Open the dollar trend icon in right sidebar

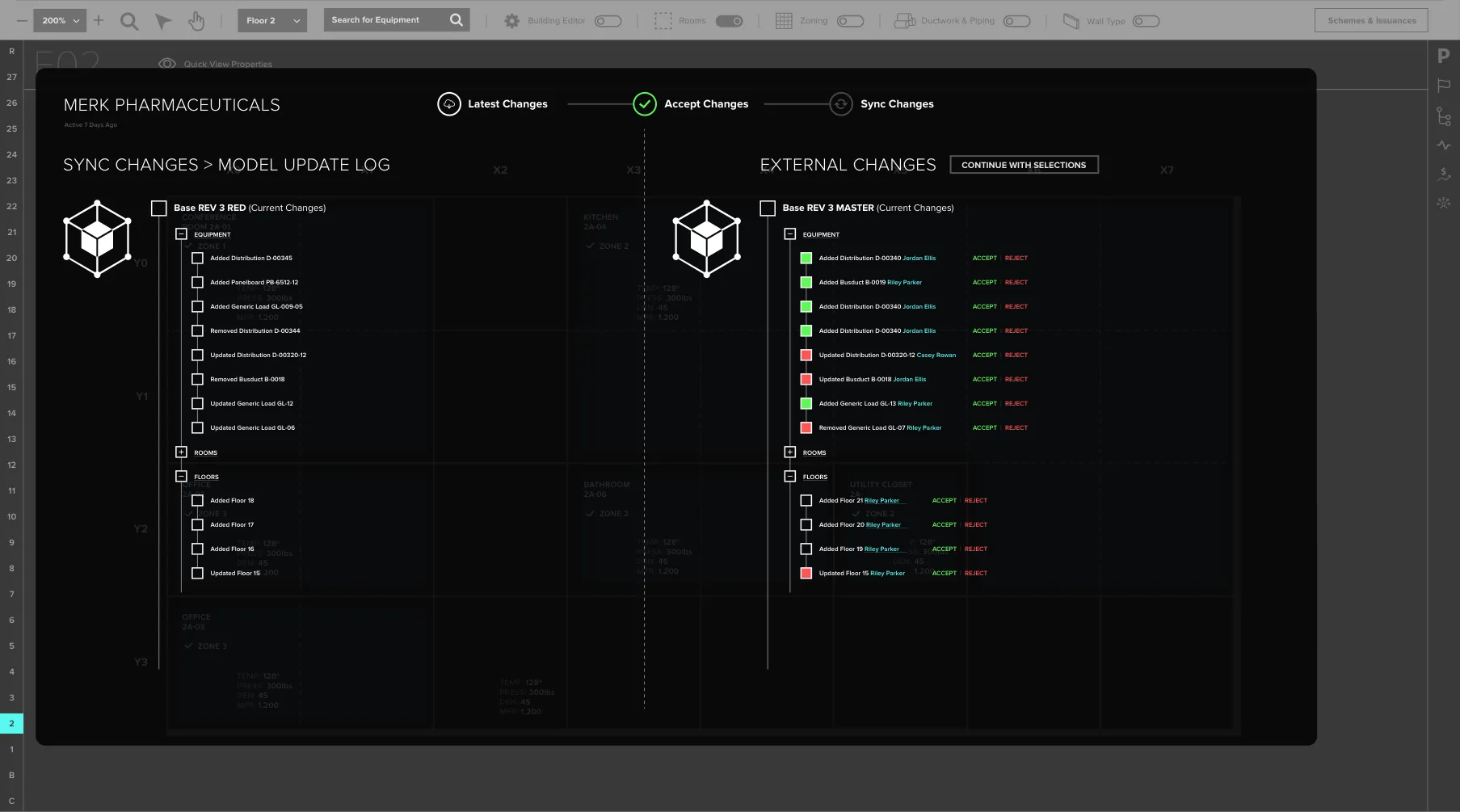1444,174
